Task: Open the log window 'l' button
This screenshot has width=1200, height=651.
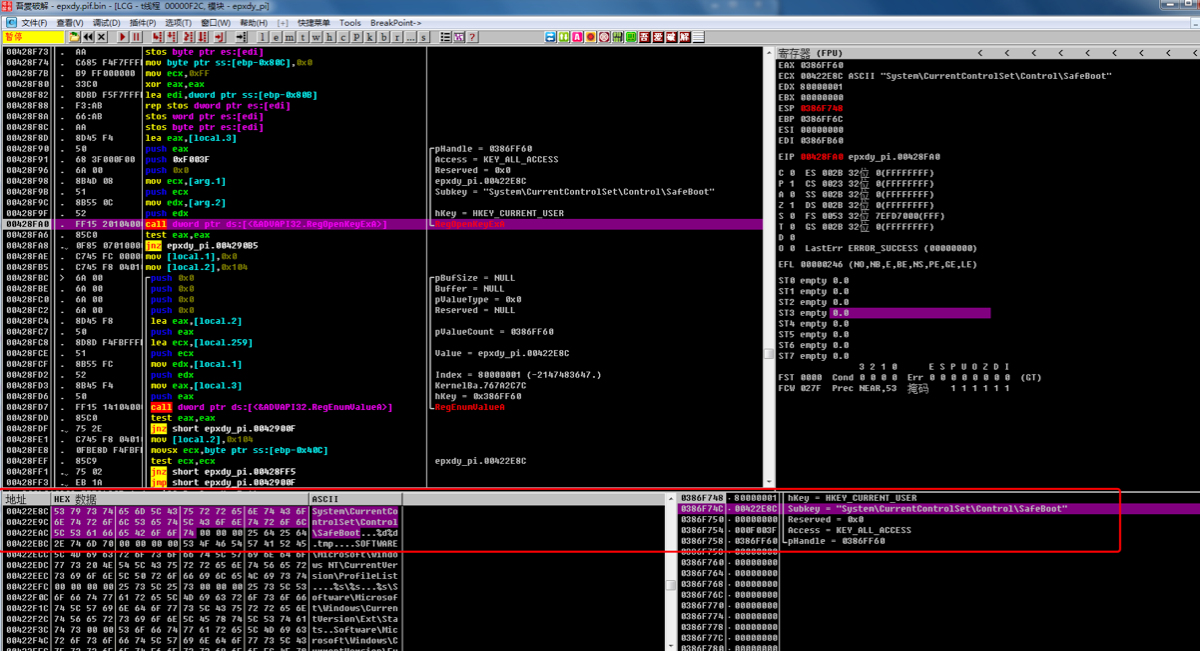Action: (x=263, y=37)
